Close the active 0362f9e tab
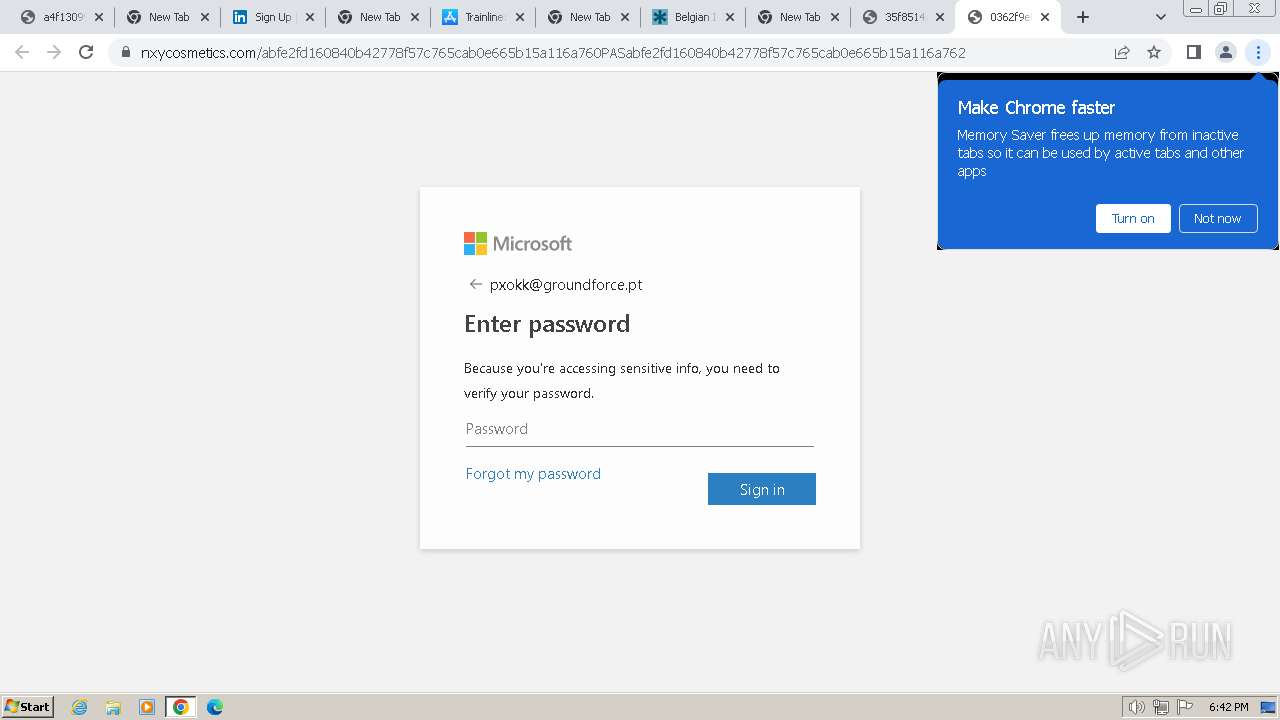The image size is (1280, 720). [x=1045, y=17]
